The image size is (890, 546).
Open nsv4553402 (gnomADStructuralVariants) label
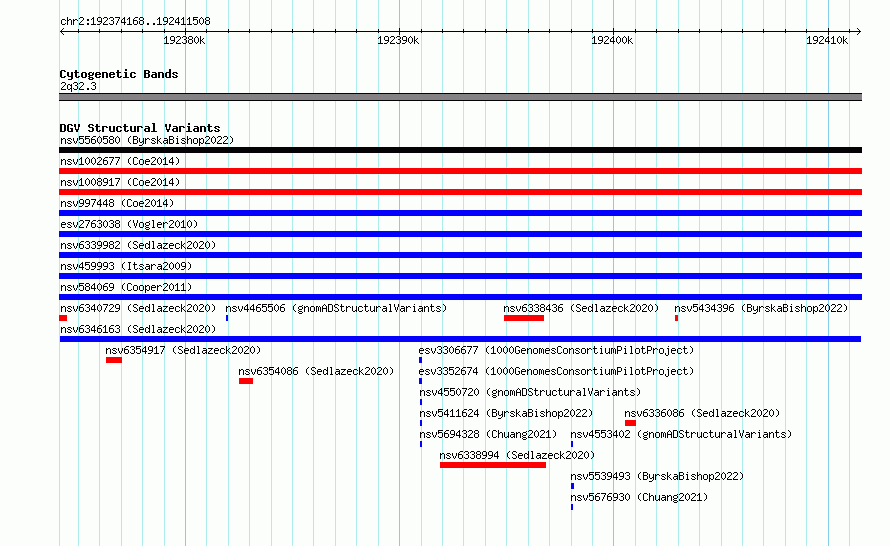pos(681,434)
